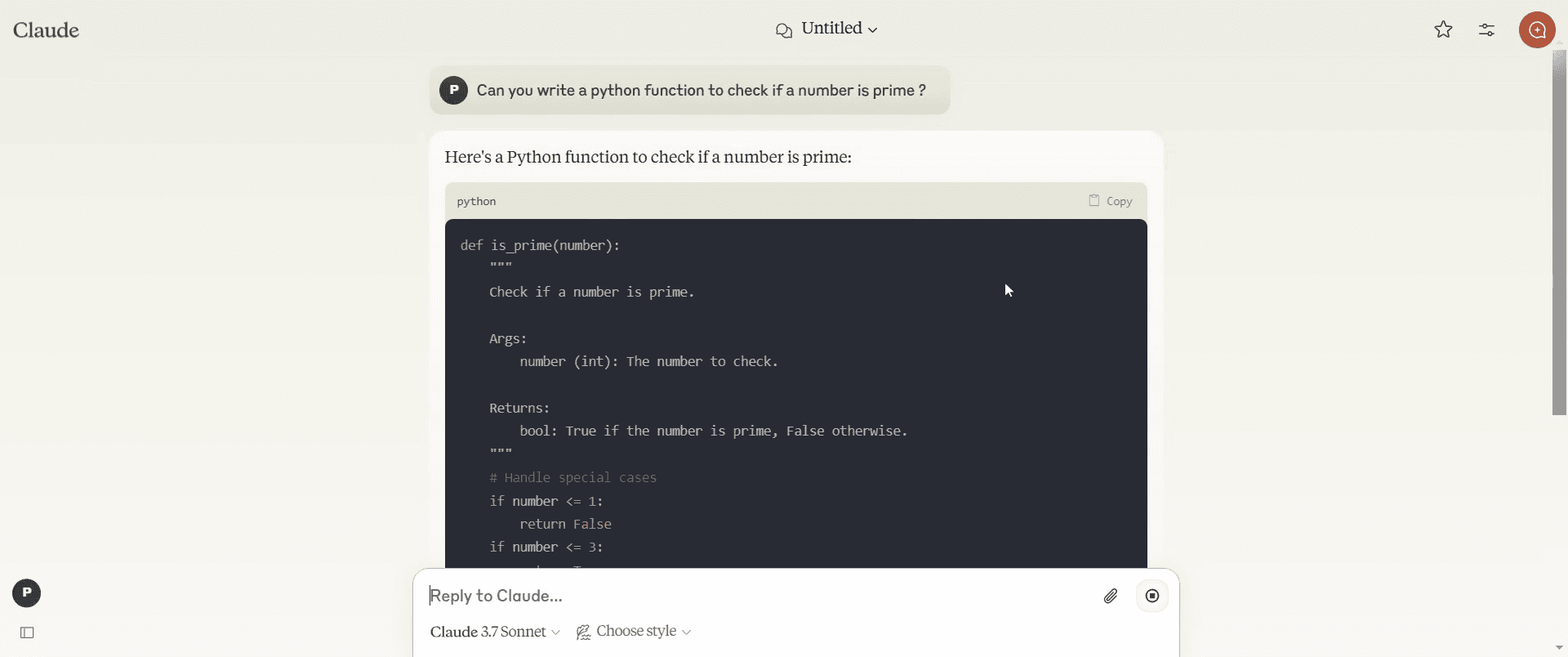
Task: Click the 'if number <= 3:' code line
Action: pos(546,547)
